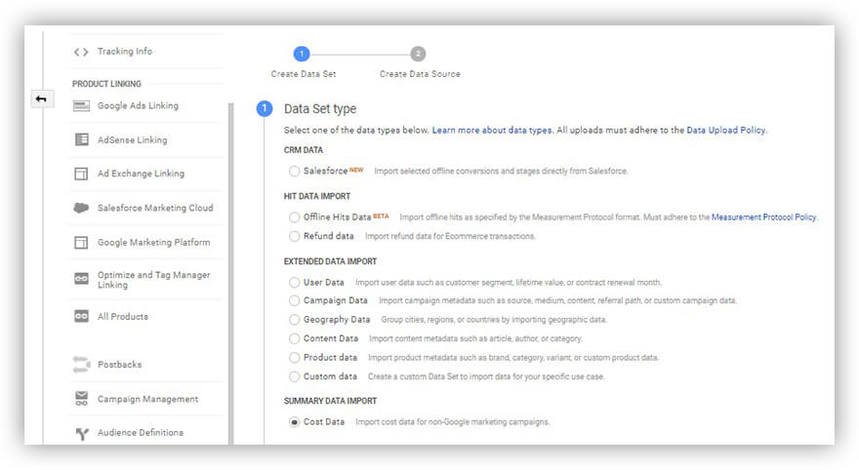Open the Measurement Protocol Policy link

(x=764, y=217)
